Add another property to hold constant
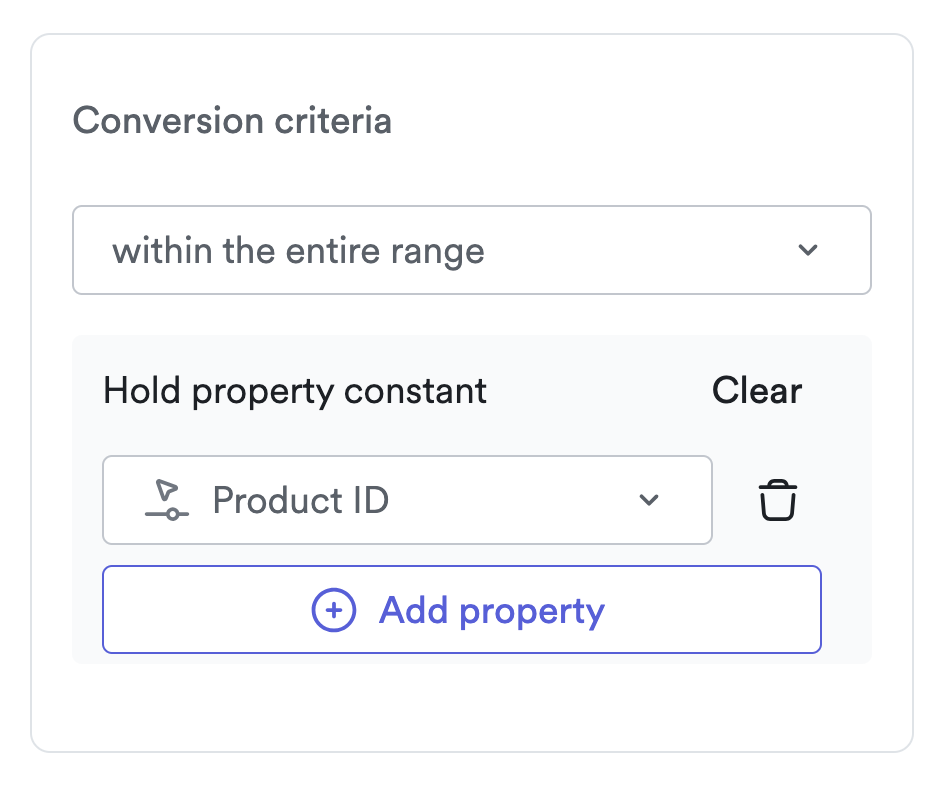The width and height of the screenshot is (946, 788). coord(461,610)
